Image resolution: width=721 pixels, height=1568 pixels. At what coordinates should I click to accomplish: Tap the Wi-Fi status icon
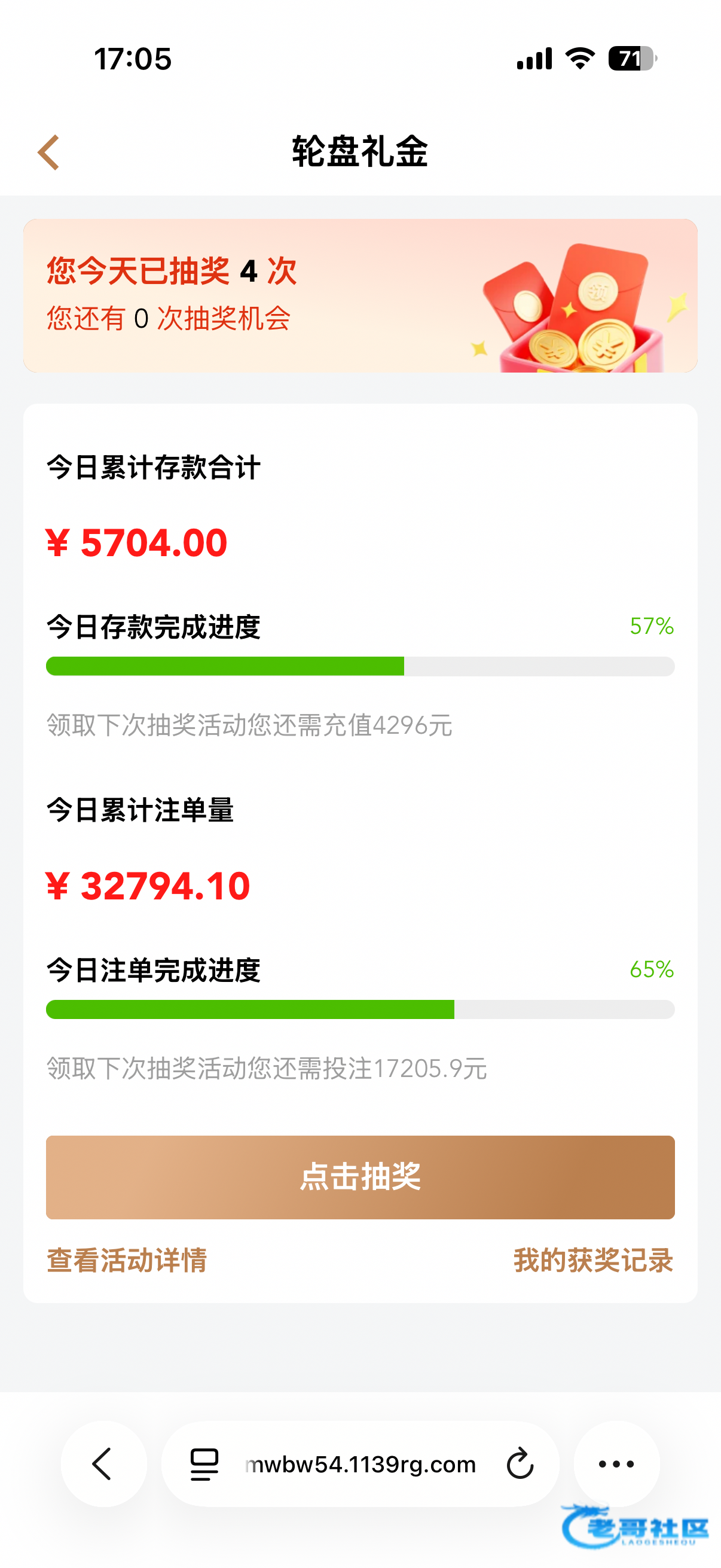click(x=580, y=59)
